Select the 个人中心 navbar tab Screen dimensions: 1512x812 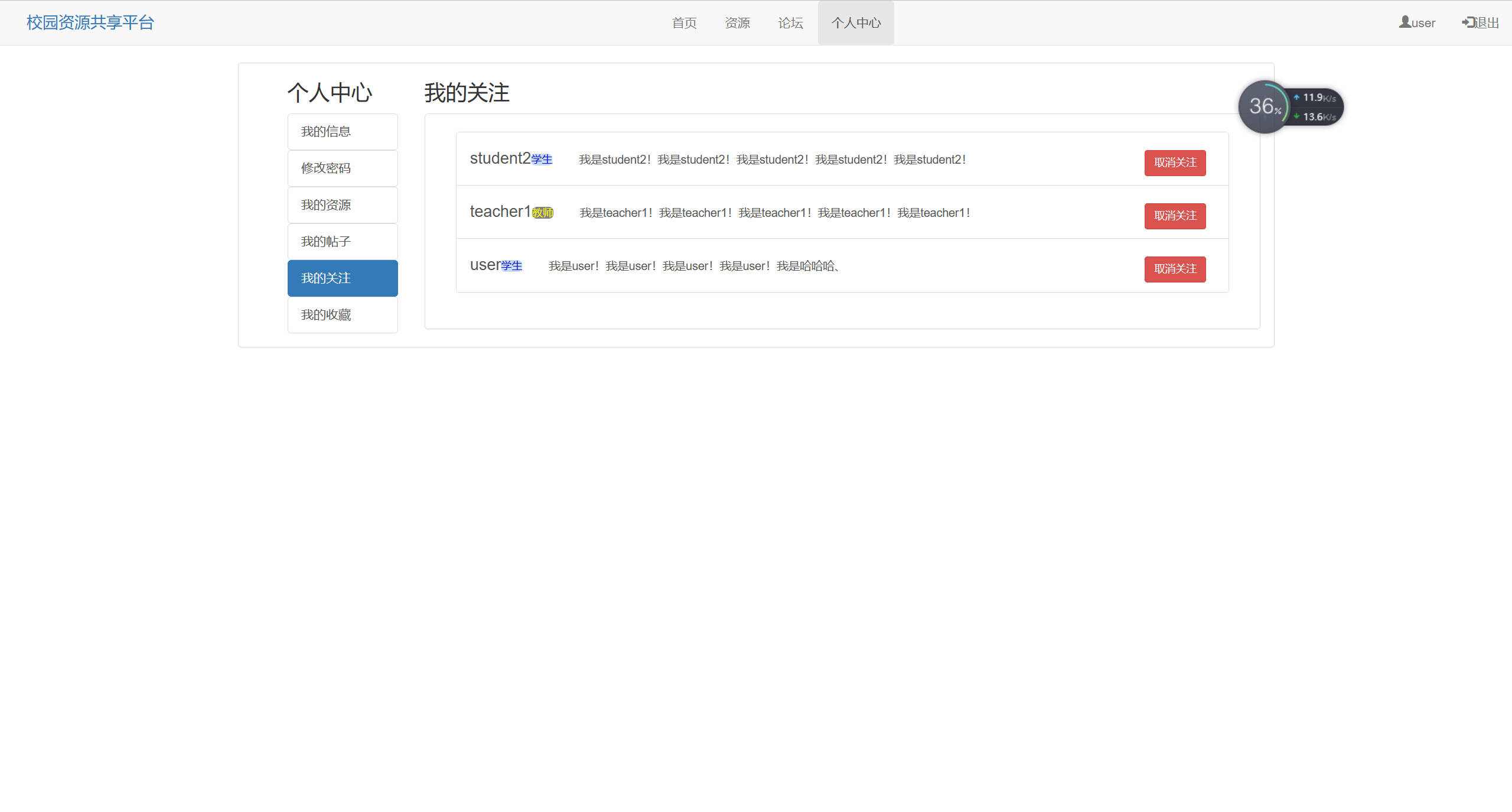pyautogui.click(x=855, y=23)
